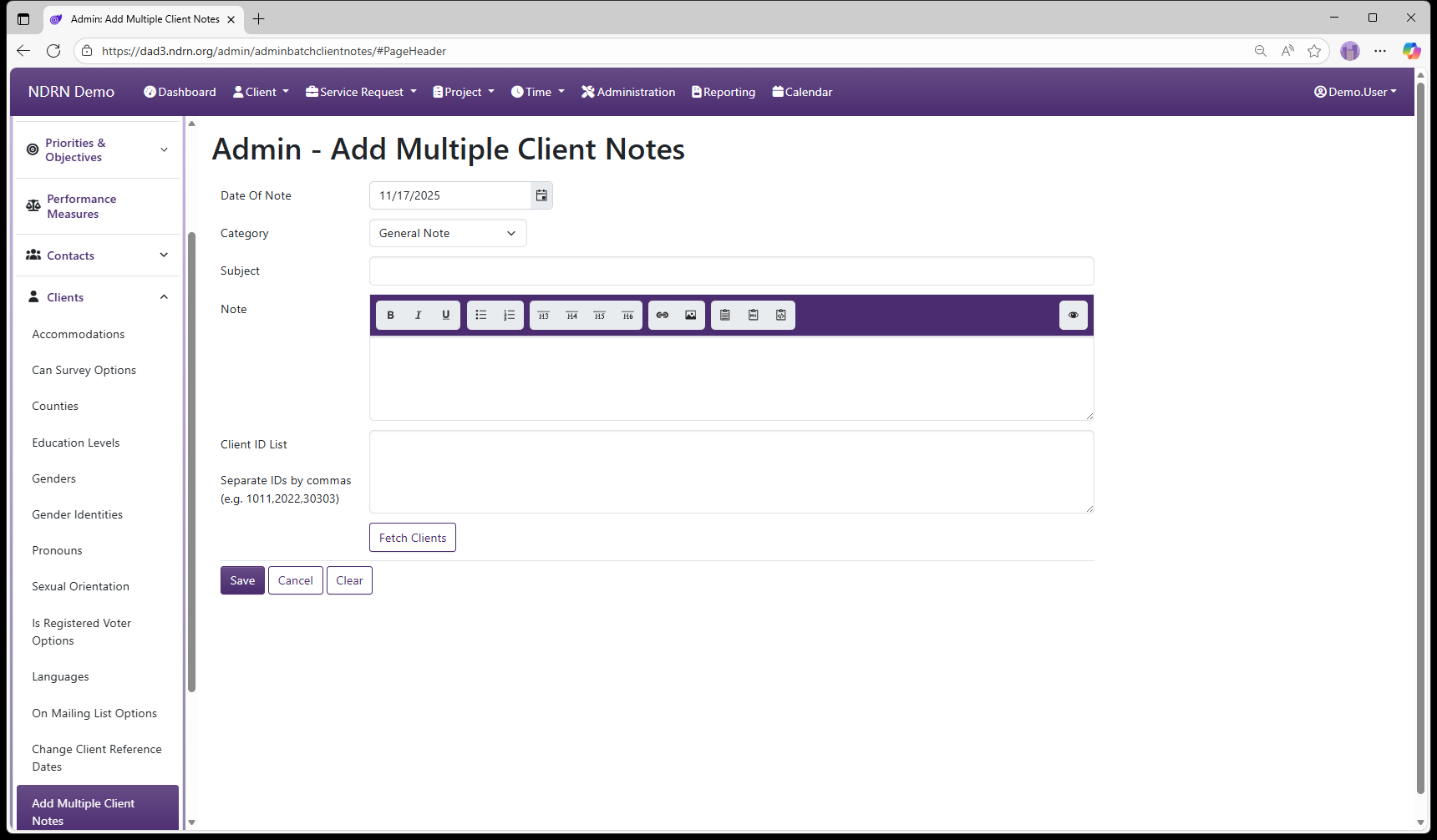This screenshot has width=1437, height=840.
Task: Open the Demo.User account dropdown
Action: point(1355,92)
